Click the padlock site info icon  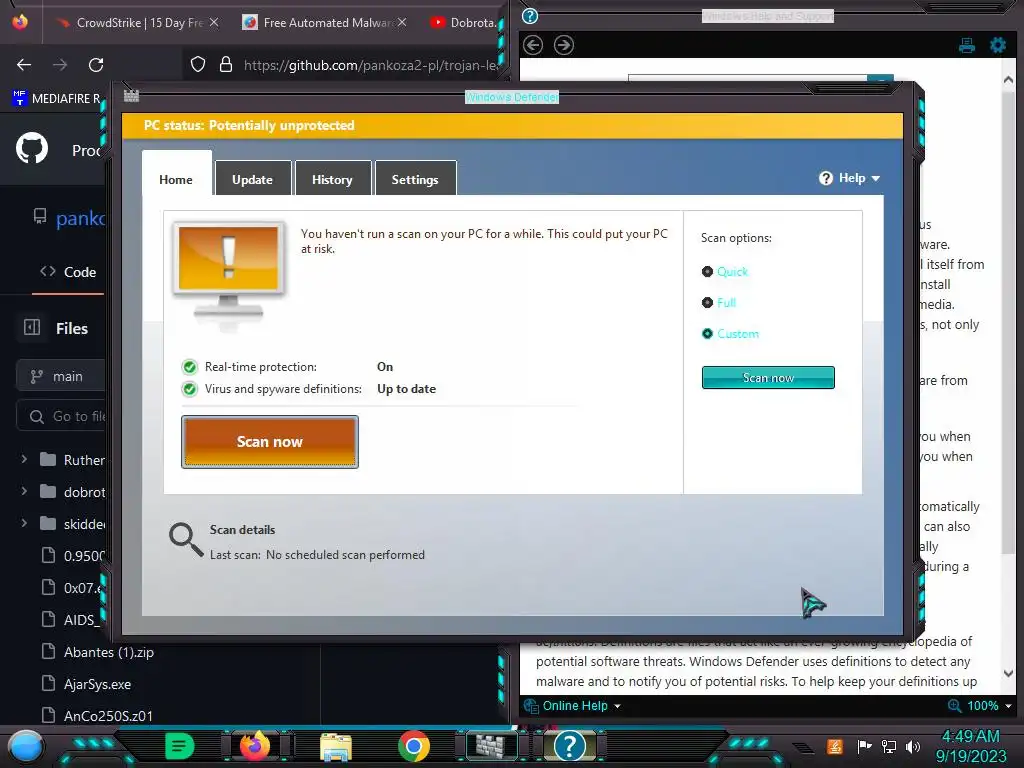pyautogui.click(x=226, y=64)
